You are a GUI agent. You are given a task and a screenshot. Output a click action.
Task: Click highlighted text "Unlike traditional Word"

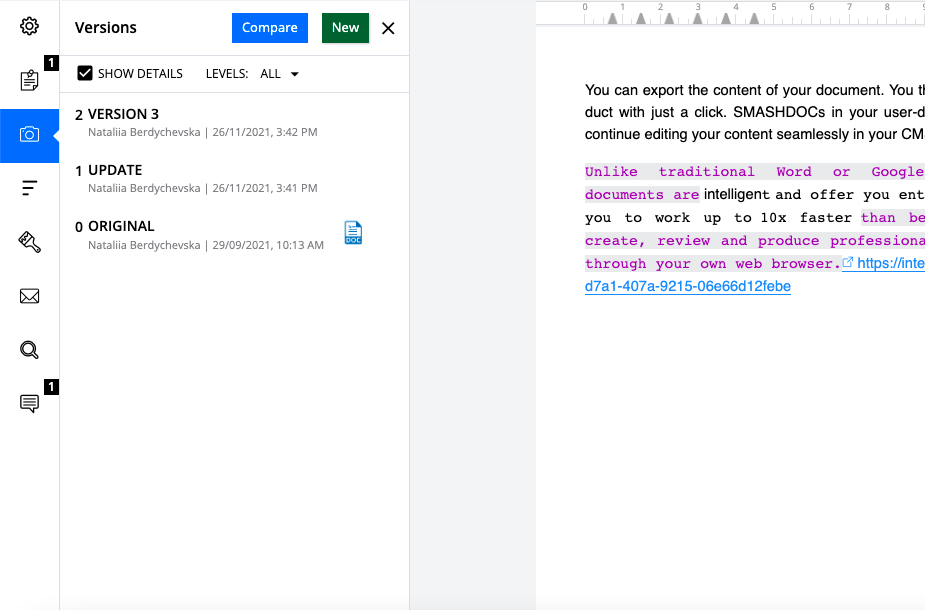[697, 172]
